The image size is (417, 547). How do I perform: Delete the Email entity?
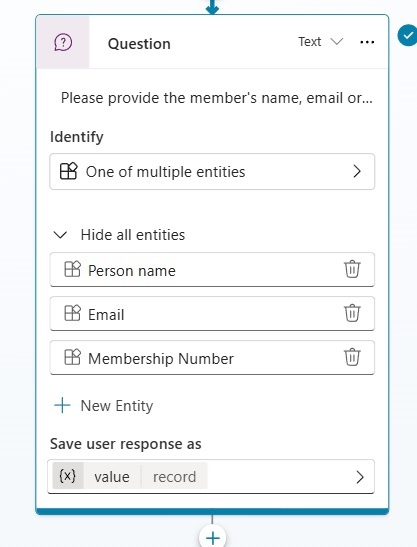click(x=352, y=313)
